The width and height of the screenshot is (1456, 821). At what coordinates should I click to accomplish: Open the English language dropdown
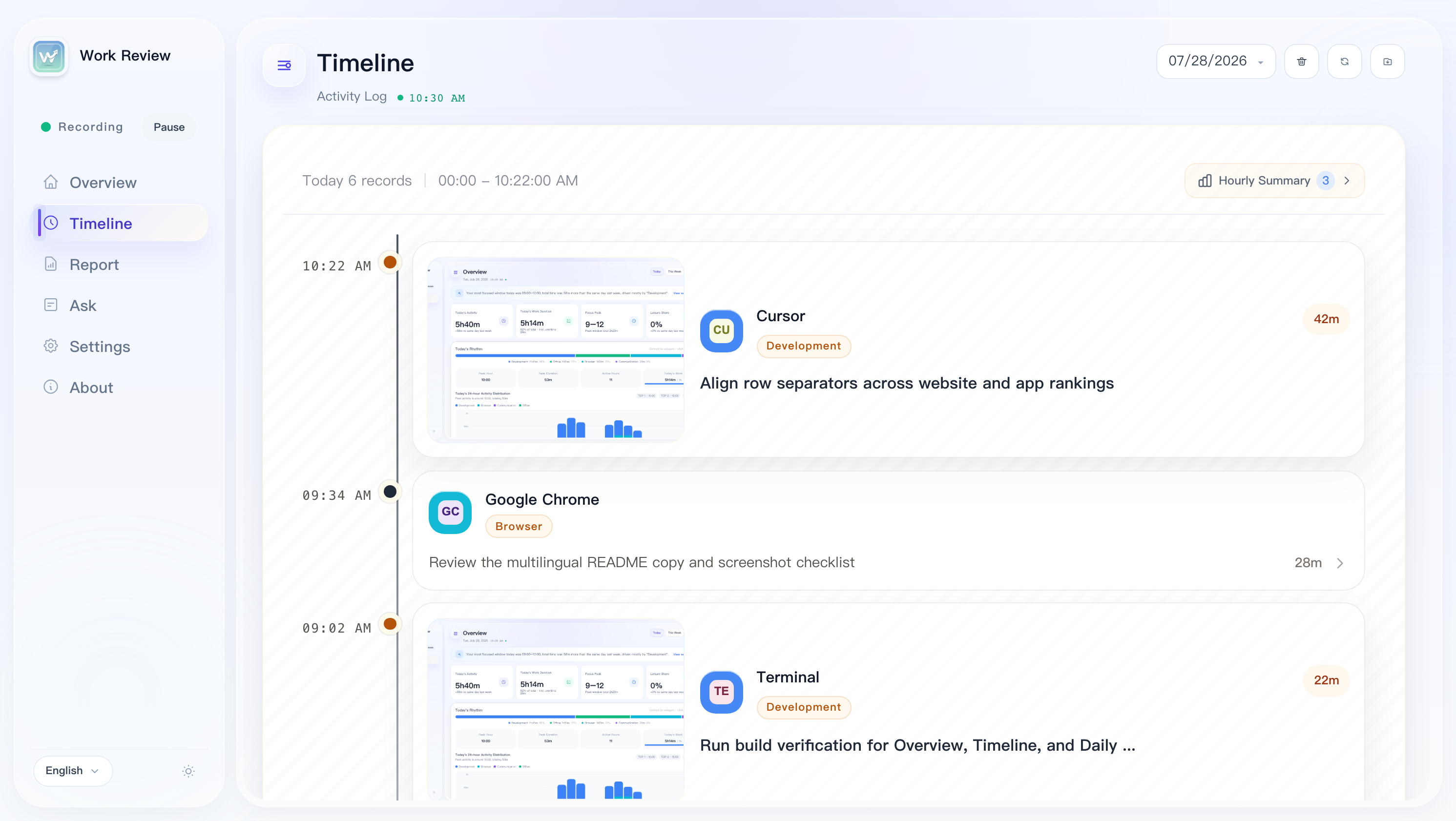pyautogui.click(x=73, y=771)
